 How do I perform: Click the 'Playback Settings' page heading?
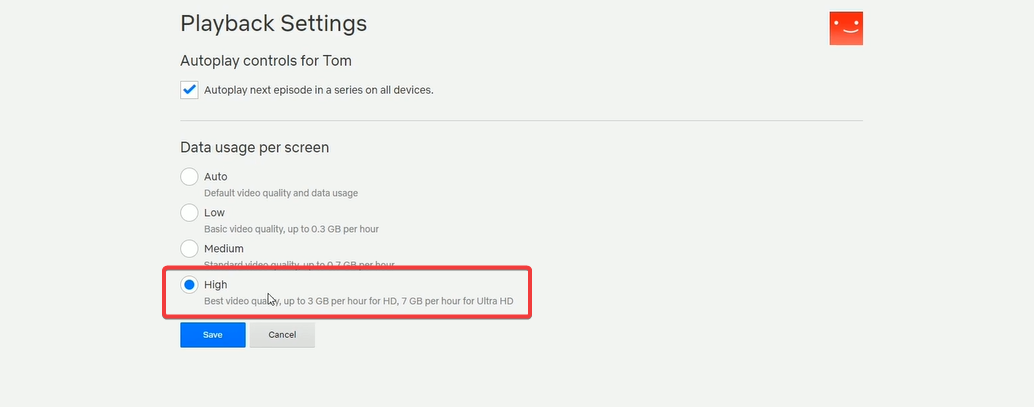tap(273, 23)
